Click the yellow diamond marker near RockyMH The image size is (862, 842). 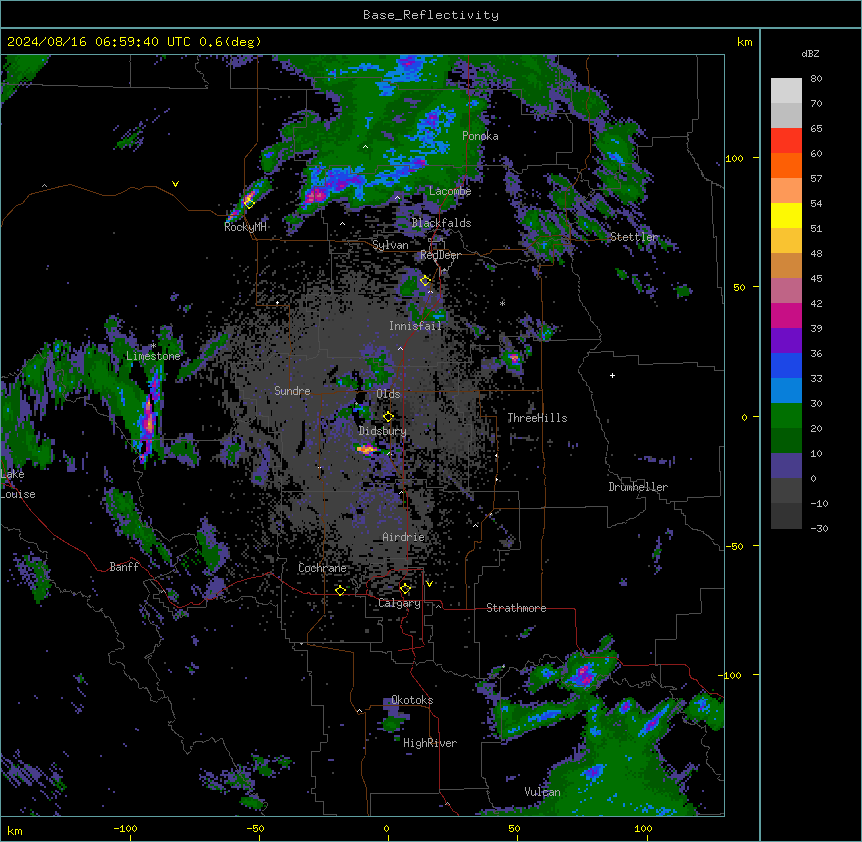click(250, 204)
